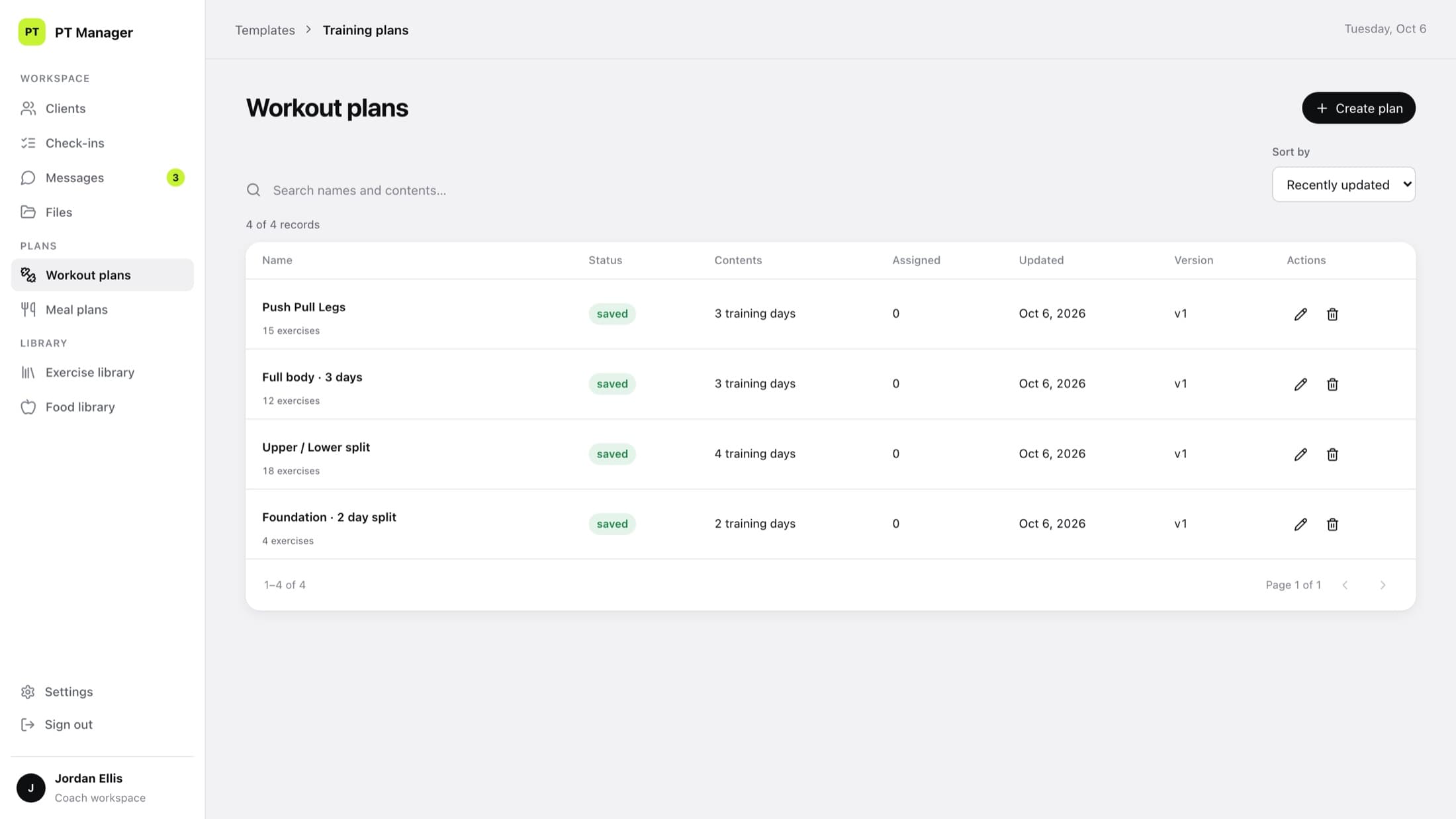
Task: Click the PT logo badge
Action: click(32, 32)
